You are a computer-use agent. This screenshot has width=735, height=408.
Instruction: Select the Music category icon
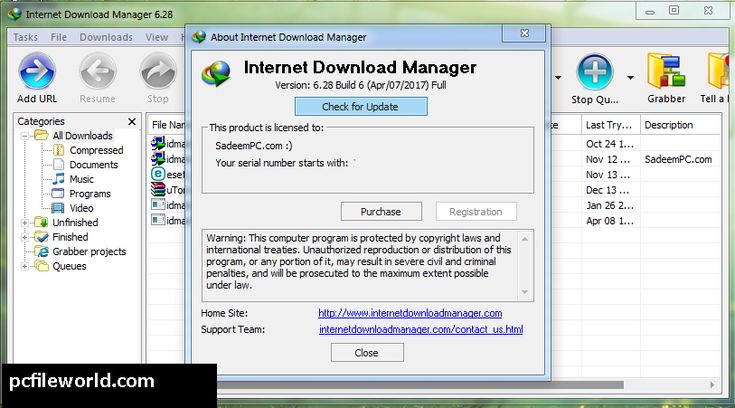coord(59,179)
